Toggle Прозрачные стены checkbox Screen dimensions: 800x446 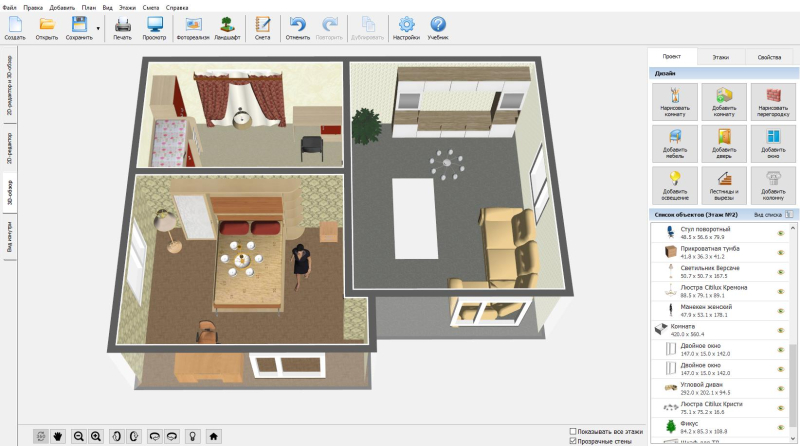572,441
